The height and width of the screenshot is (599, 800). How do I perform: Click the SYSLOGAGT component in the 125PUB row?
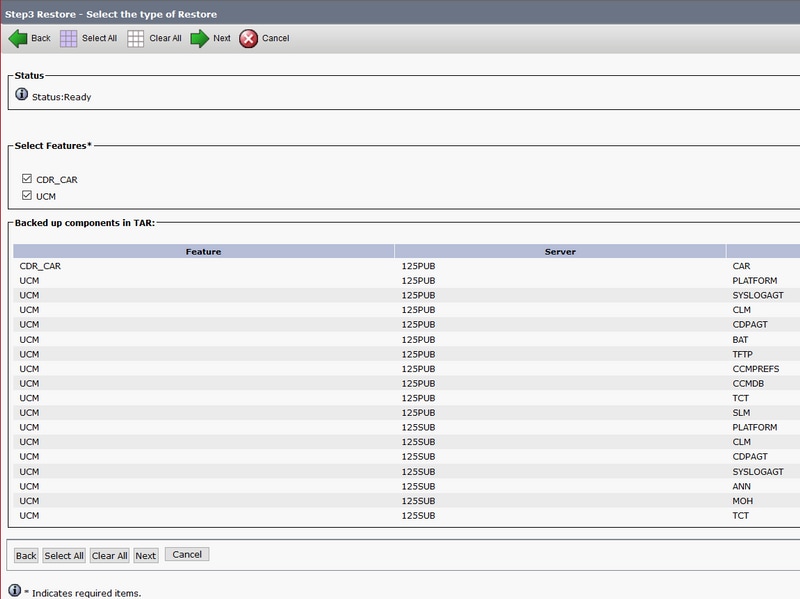click(758, 295)
